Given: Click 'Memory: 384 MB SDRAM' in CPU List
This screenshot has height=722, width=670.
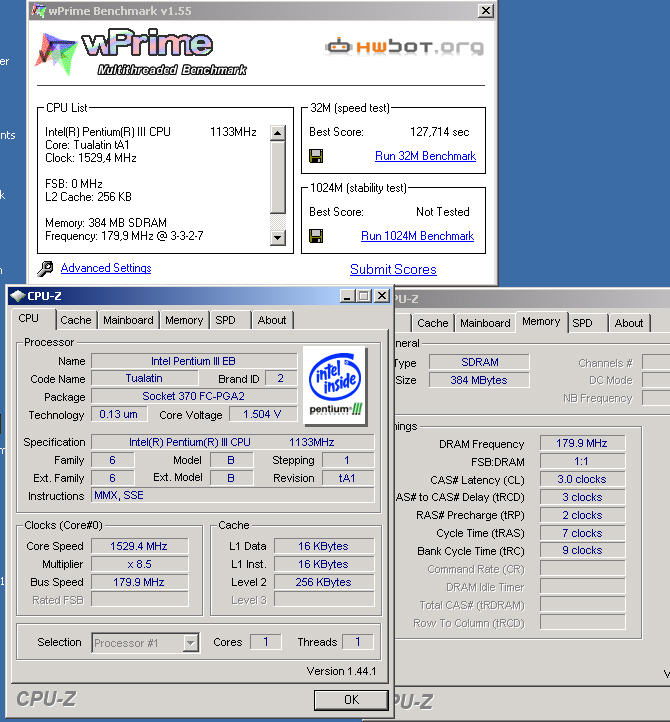Looking at the screenshot, I should pos(106,223).
